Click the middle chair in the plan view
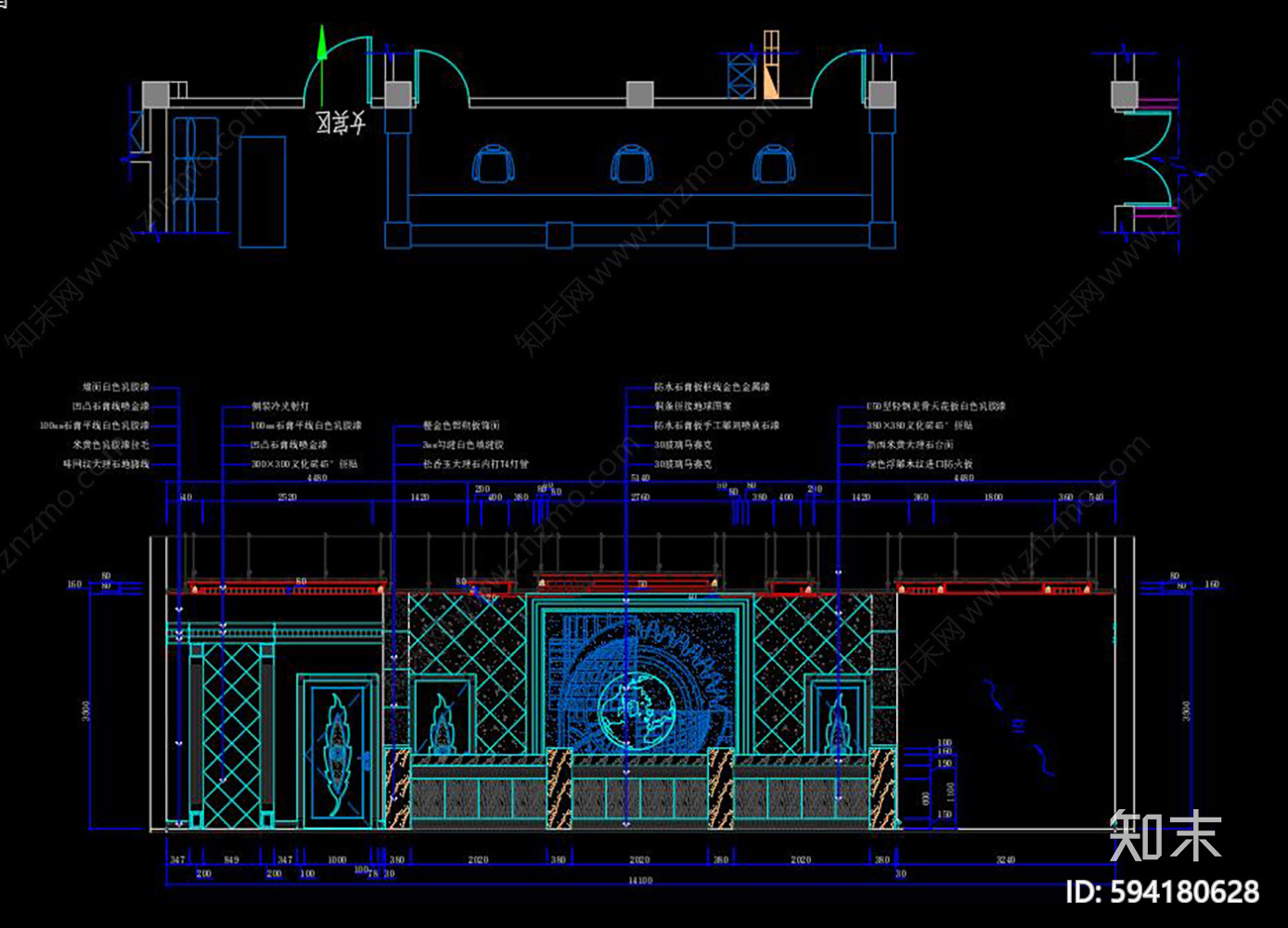The image size is (1288, 928). pos(633,163)
